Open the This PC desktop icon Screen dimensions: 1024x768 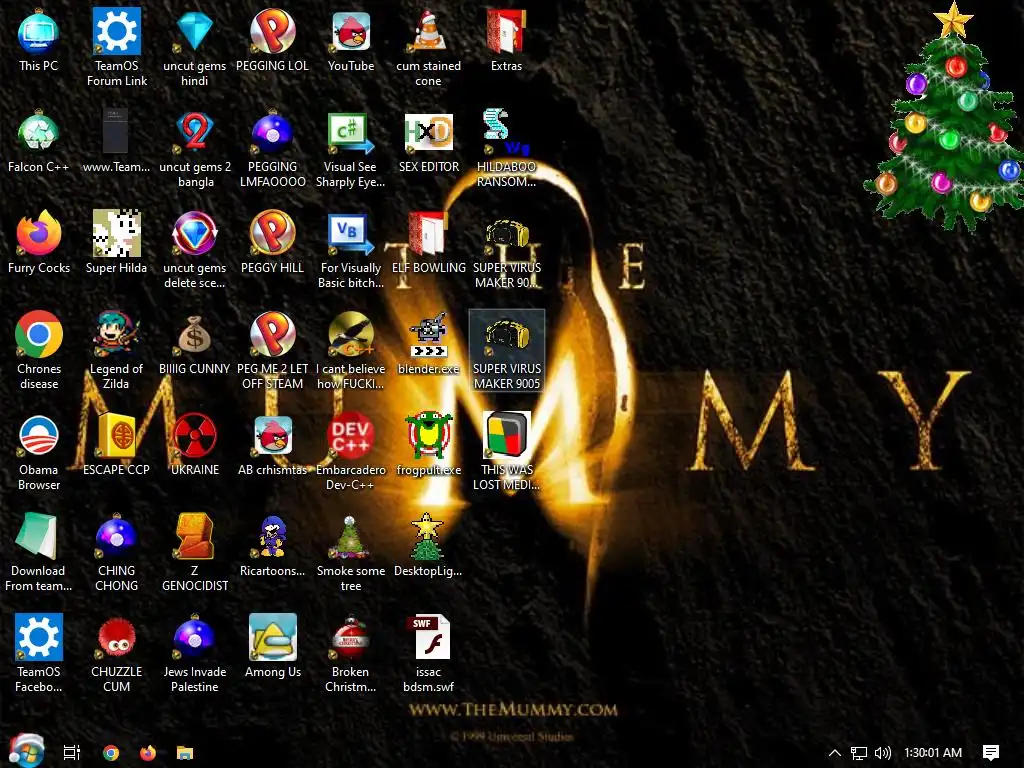click(x=39, y=40)
